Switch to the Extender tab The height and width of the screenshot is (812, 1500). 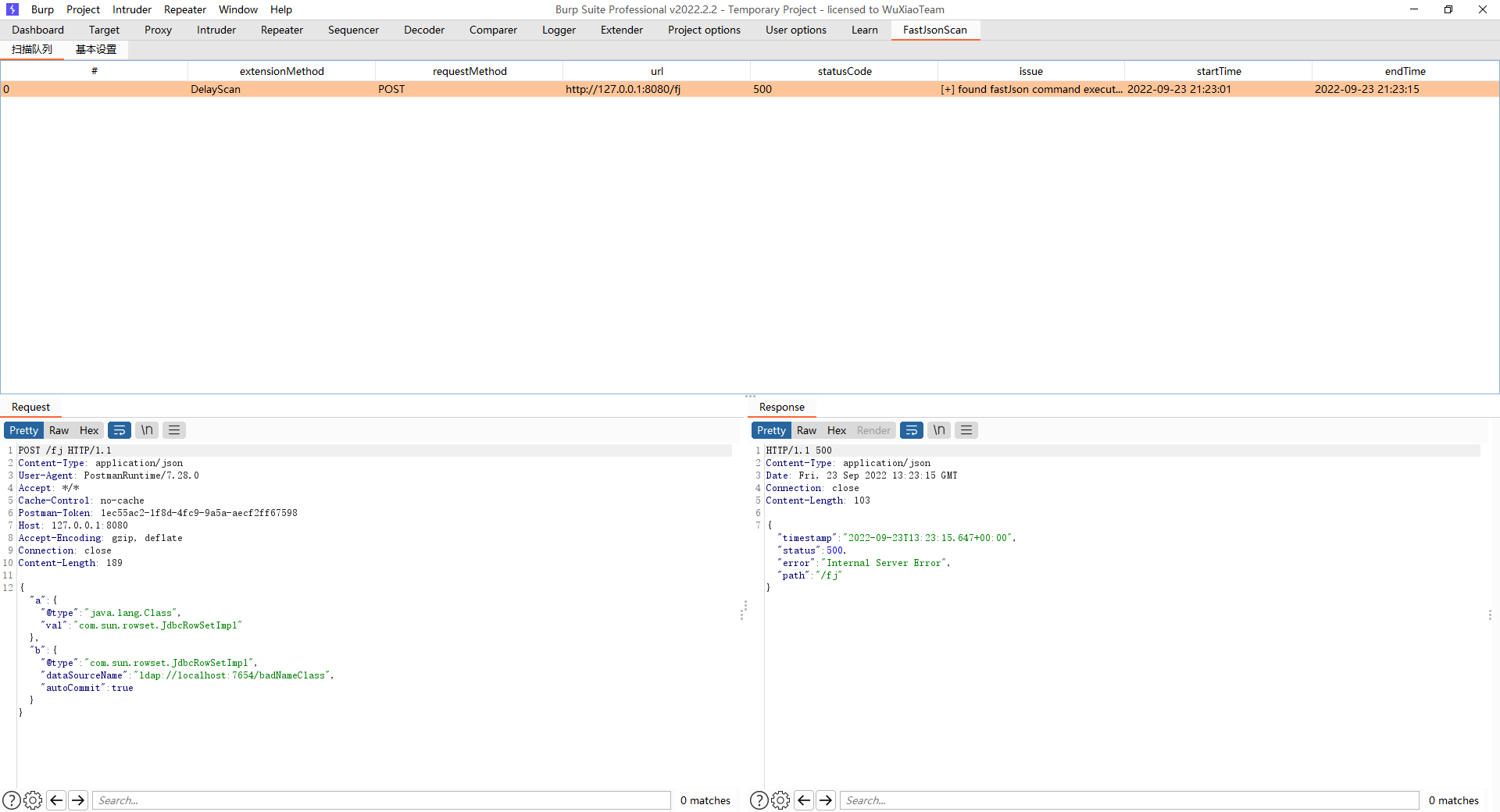(622, 30)
